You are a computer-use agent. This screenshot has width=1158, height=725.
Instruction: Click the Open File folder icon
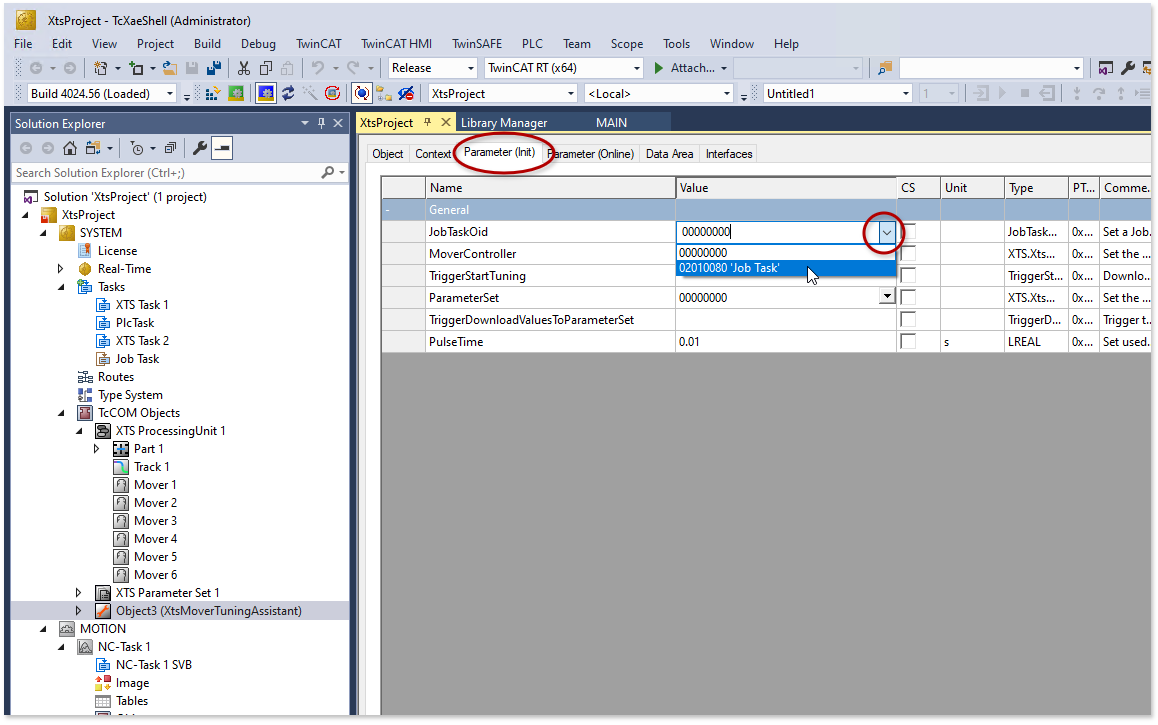(169, 68)
